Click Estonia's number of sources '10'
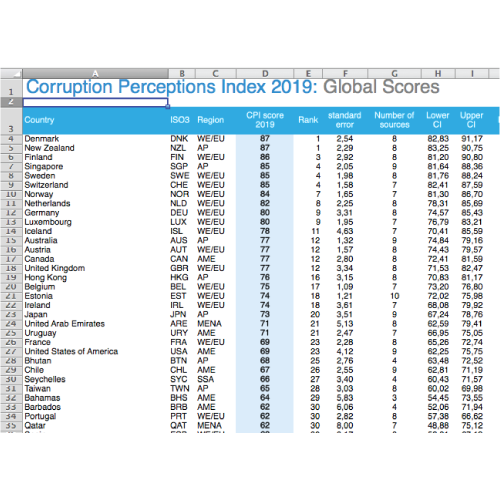 point(395,296)
